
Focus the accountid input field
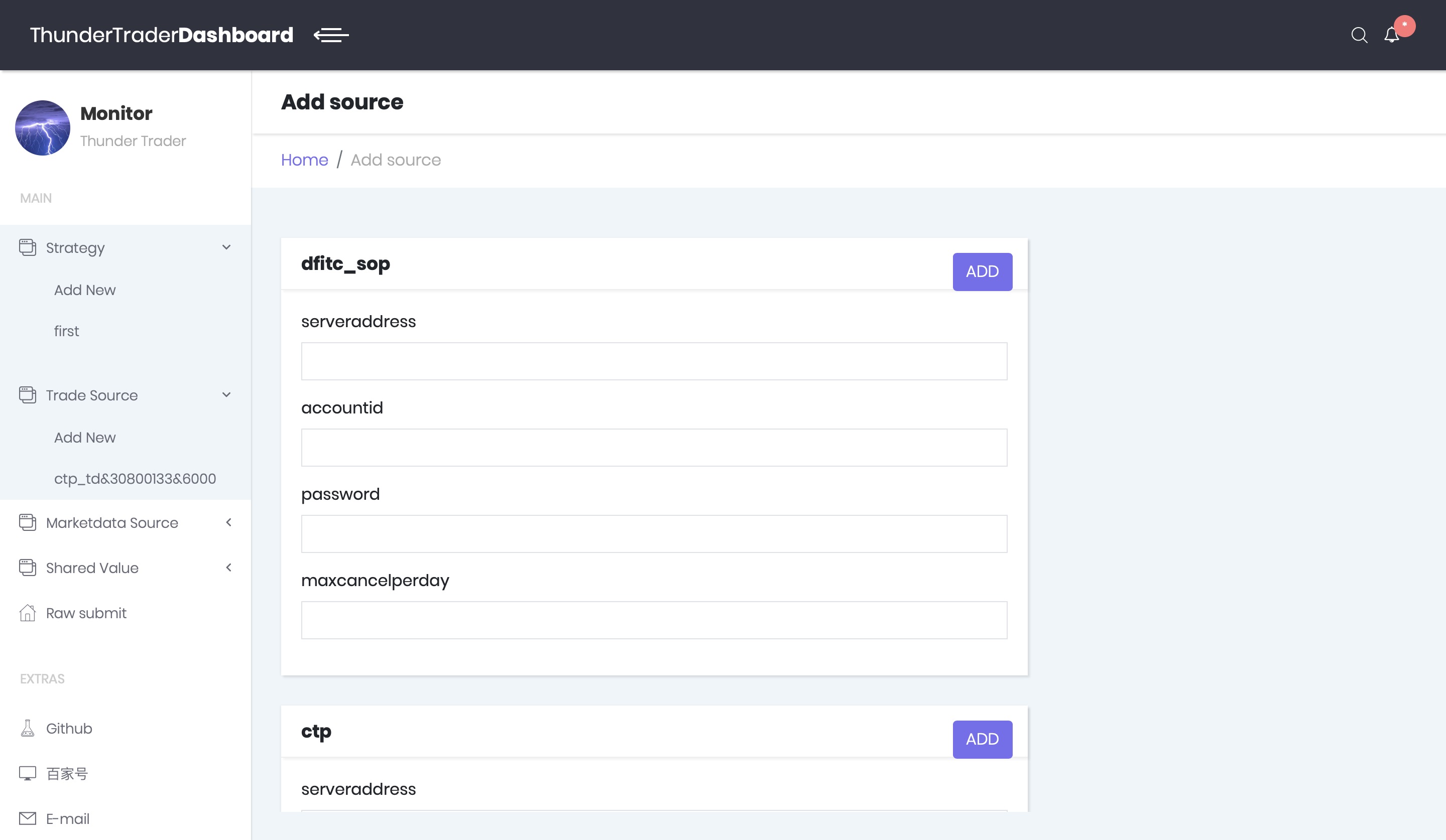(654, 447)
